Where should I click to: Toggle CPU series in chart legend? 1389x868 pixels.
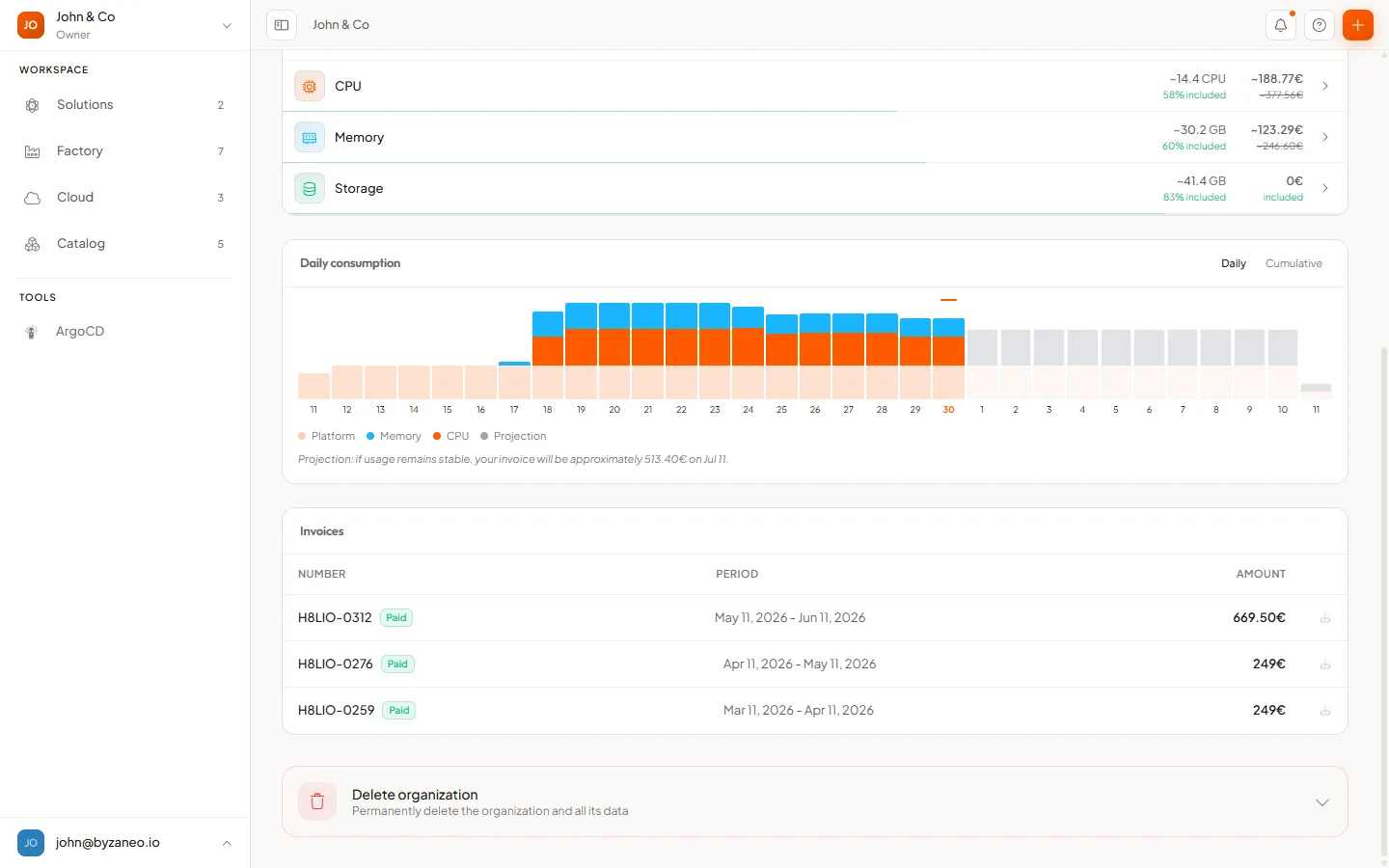[x=450, y=436]
